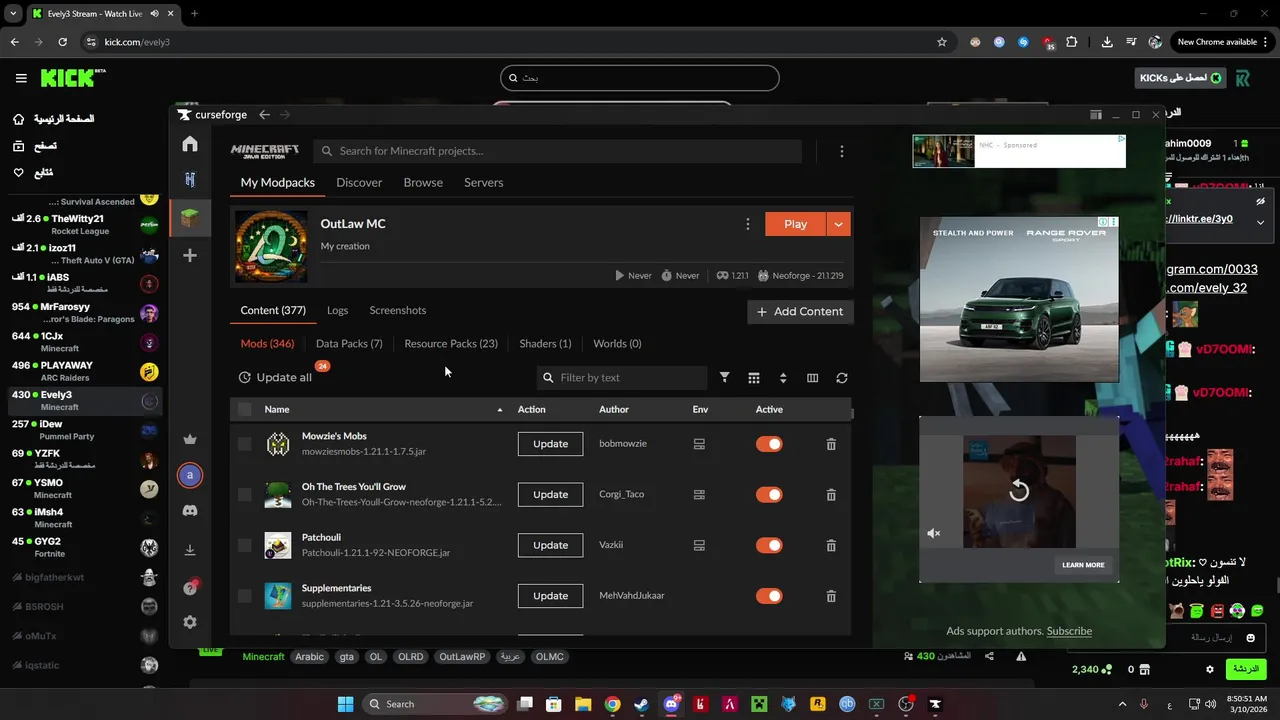Check the select-all checkbox in Name header
Viewport: 1280px width, 720px height.
245,409
